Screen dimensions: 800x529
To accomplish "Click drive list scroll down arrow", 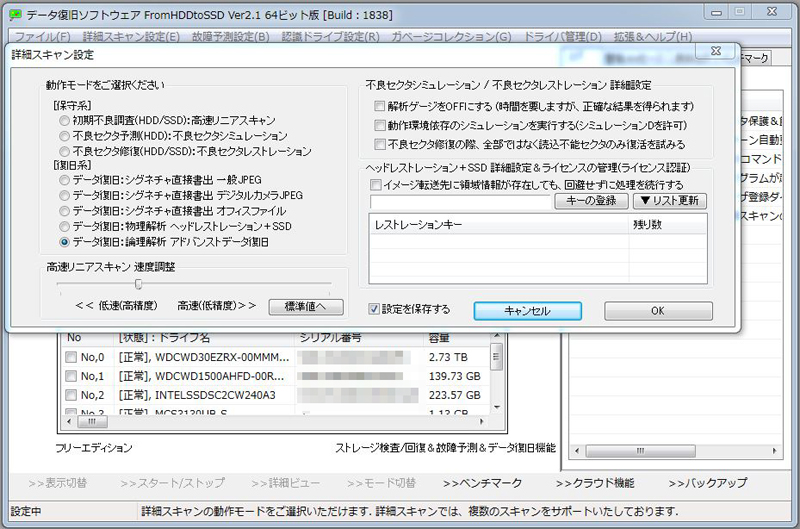I will pyautogui.click(x=496, y=408).
